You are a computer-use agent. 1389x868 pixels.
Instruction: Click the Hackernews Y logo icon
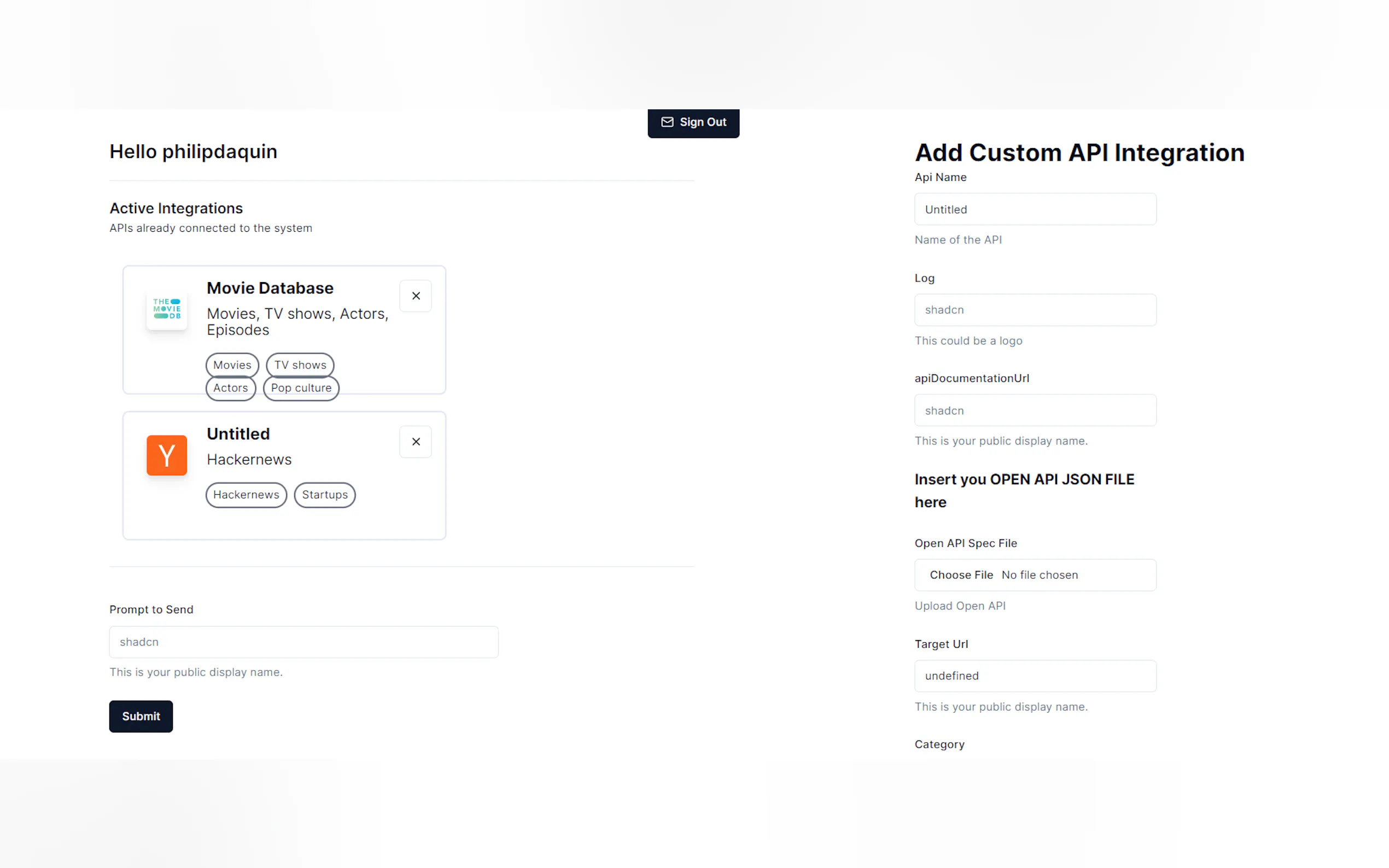167,455
